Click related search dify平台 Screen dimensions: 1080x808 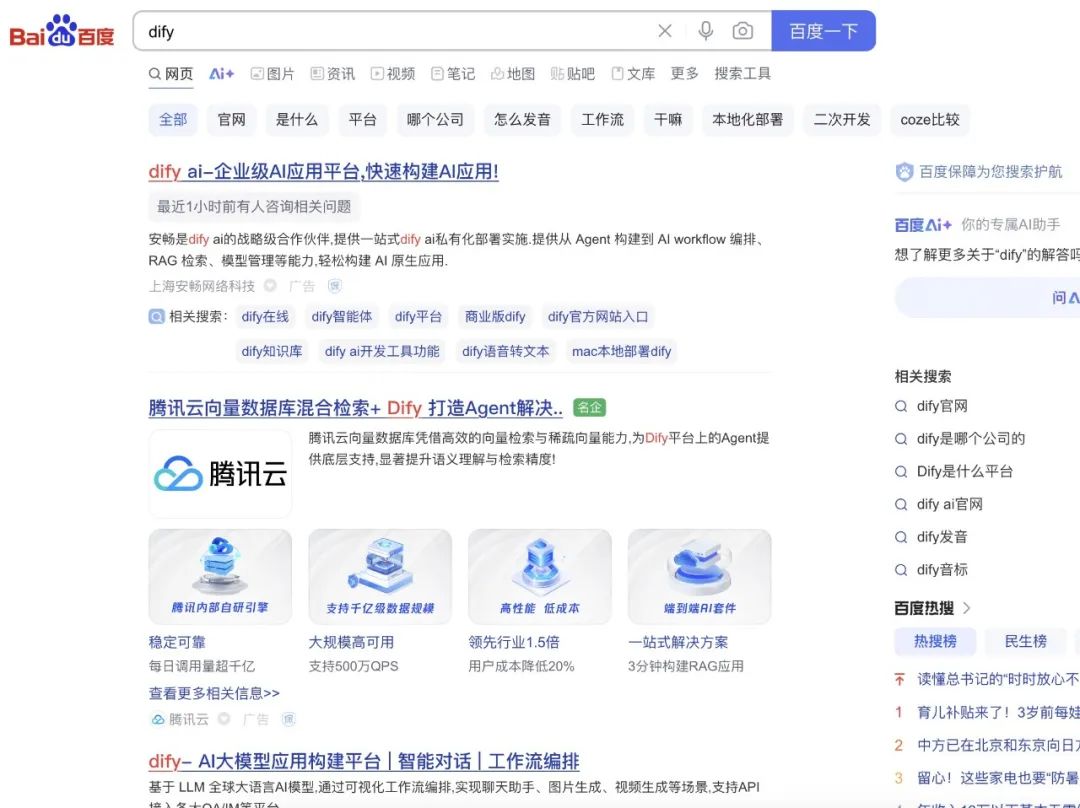coord(418,317)
